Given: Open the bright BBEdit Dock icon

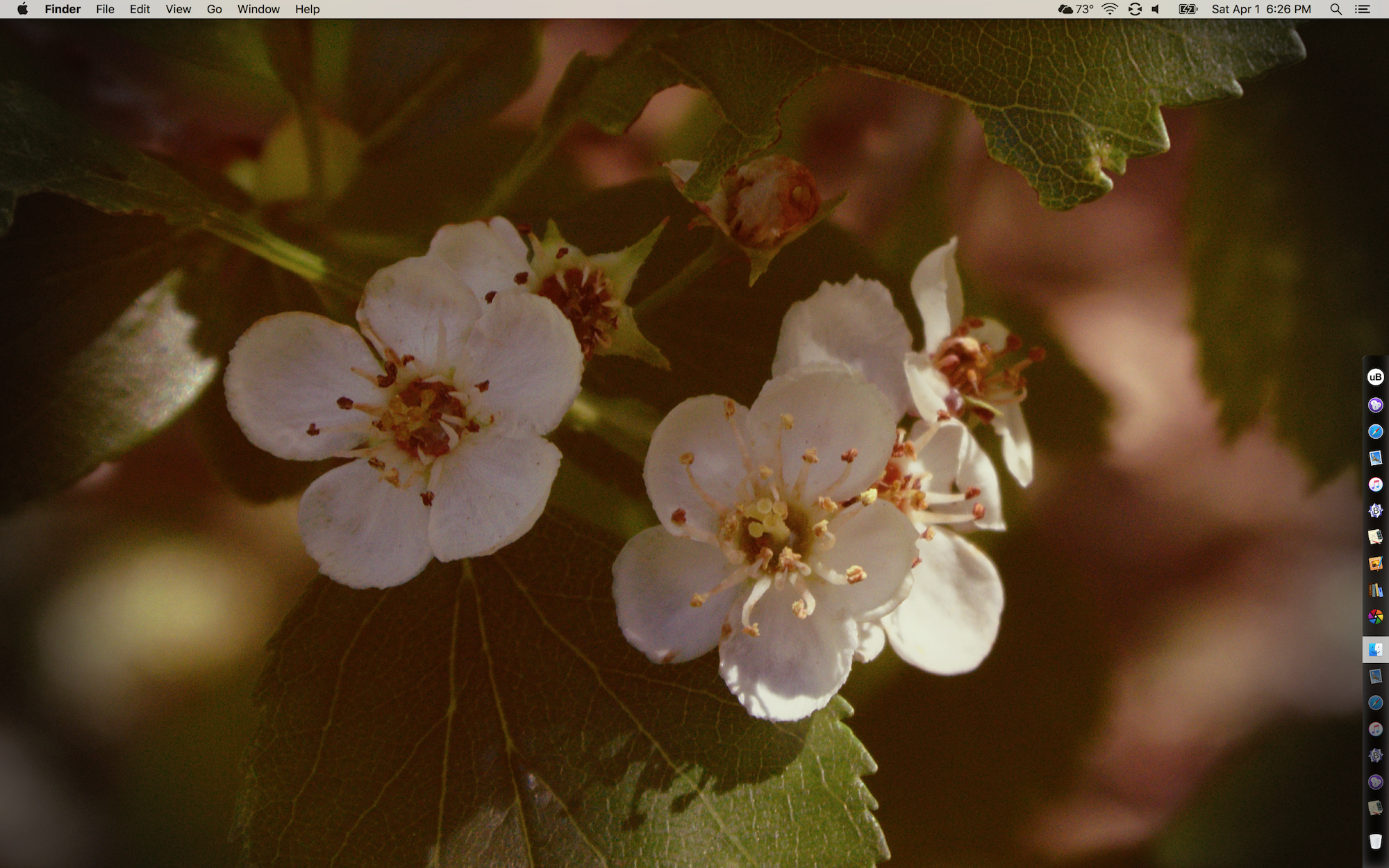Looking at the screenshot, I should [1375, 510].
